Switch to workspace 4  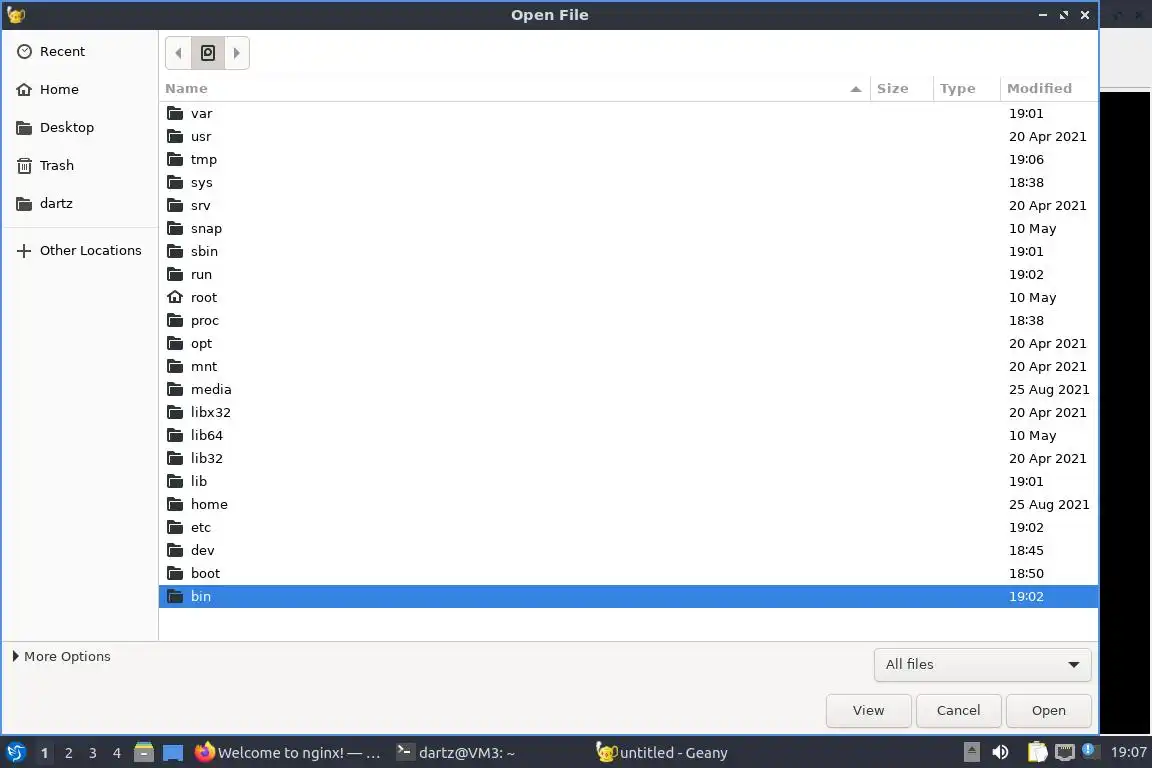tap(117, 753)
